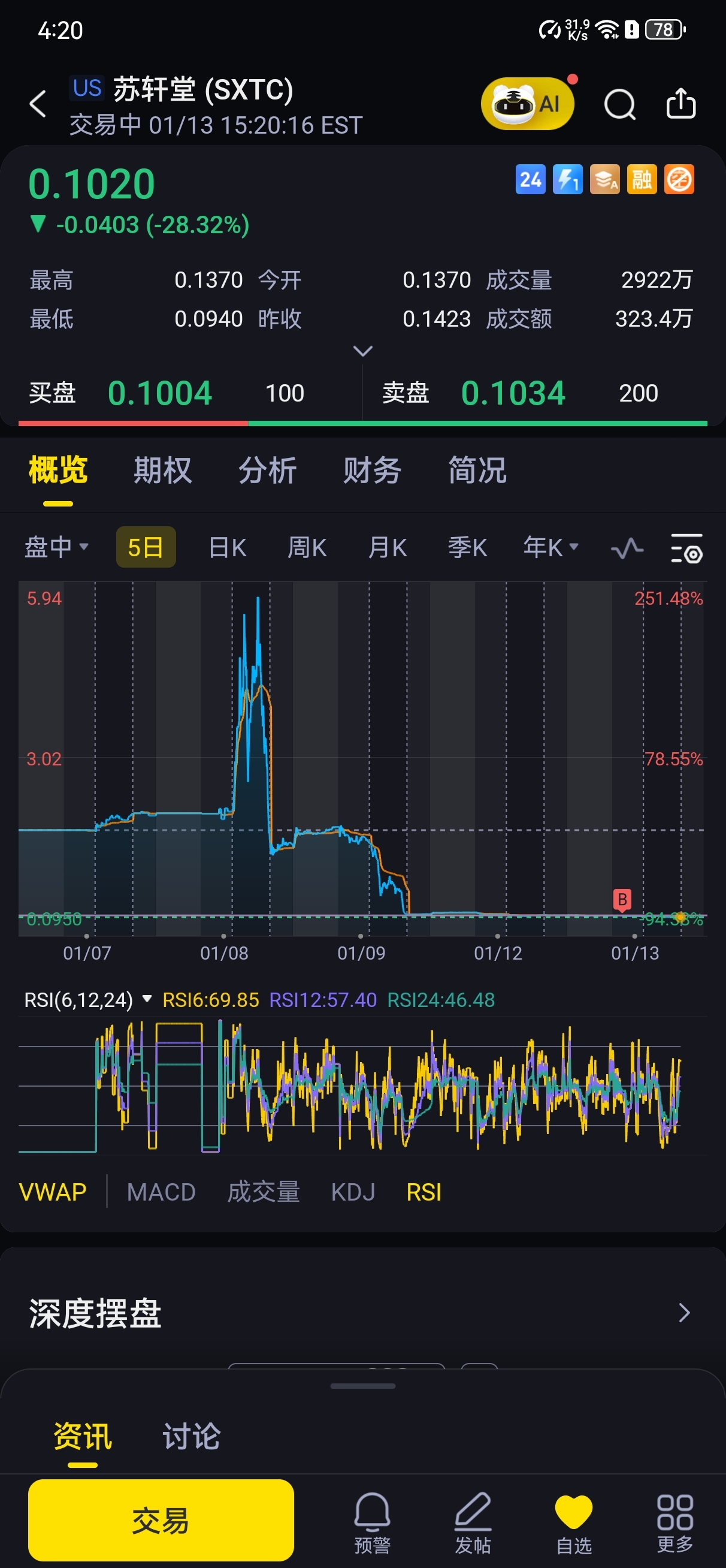
Task: Select the 季K chart period
Action: pos(467,547)
